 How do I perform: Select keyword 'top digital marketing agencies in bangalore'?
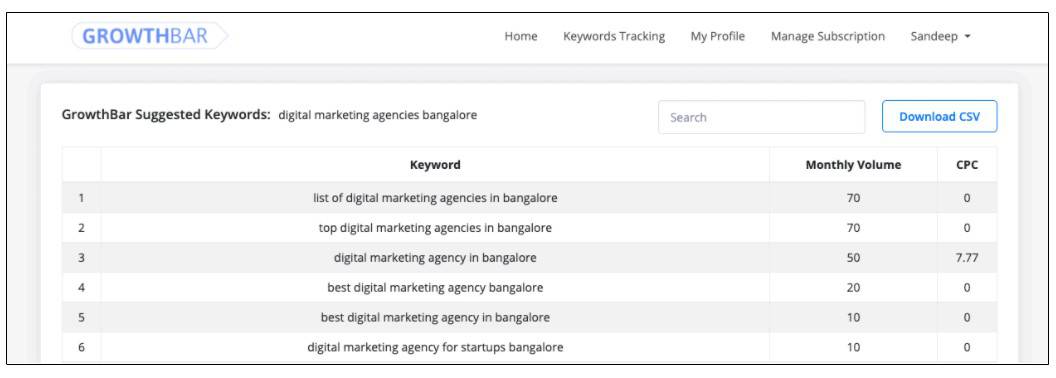pos(435,228)
